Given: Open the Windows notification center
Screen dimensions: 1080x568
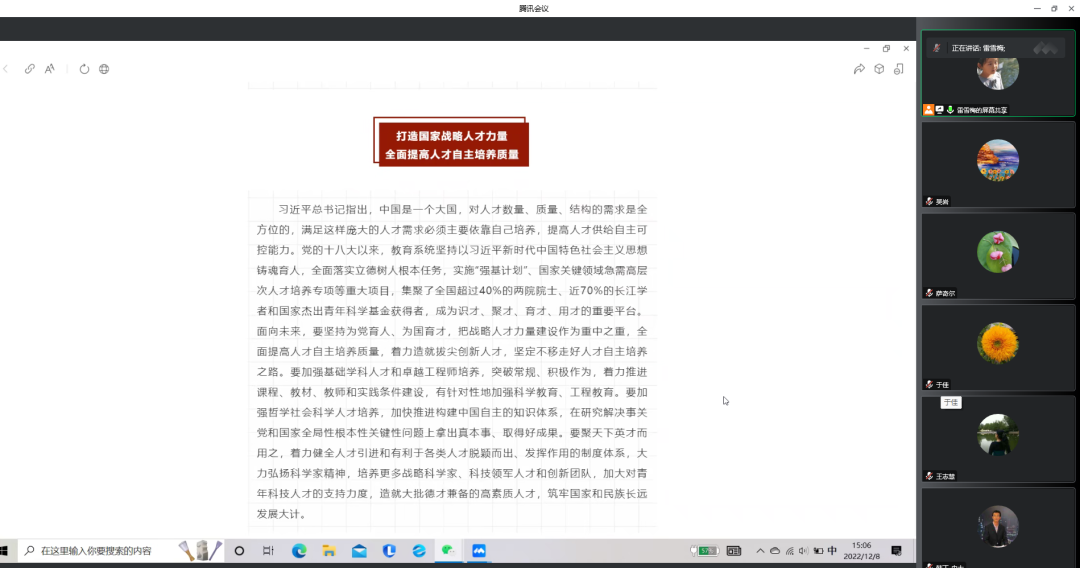Looking at the screenshot, I should [896, 551].
